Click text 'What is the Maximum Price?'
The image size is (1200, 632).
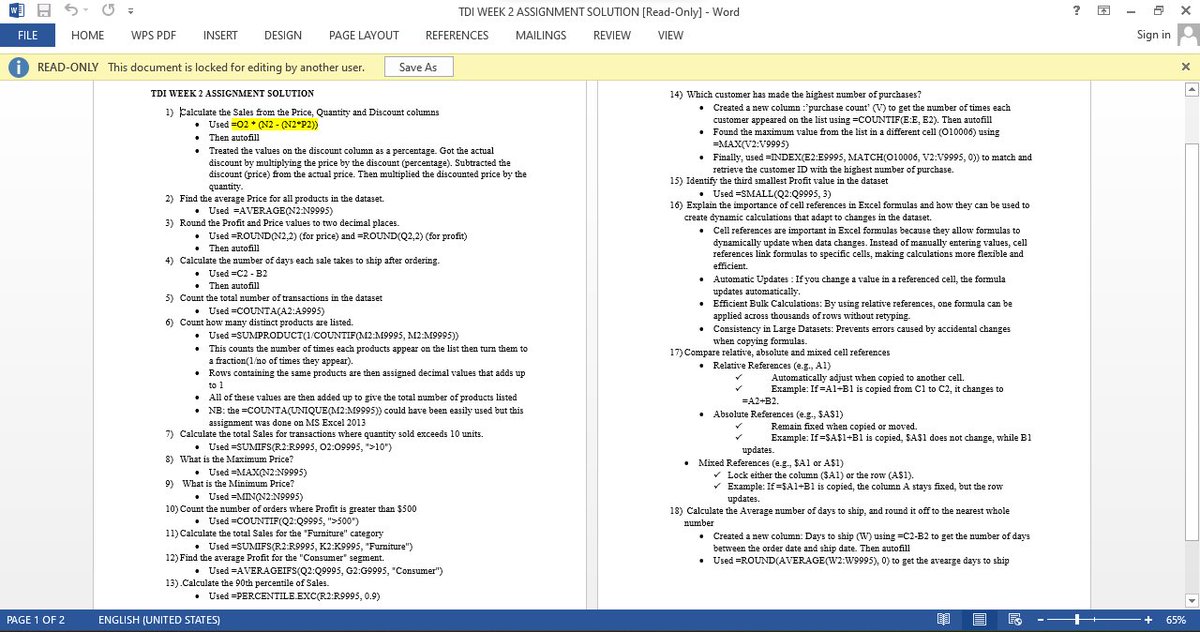tap(236, 459)
